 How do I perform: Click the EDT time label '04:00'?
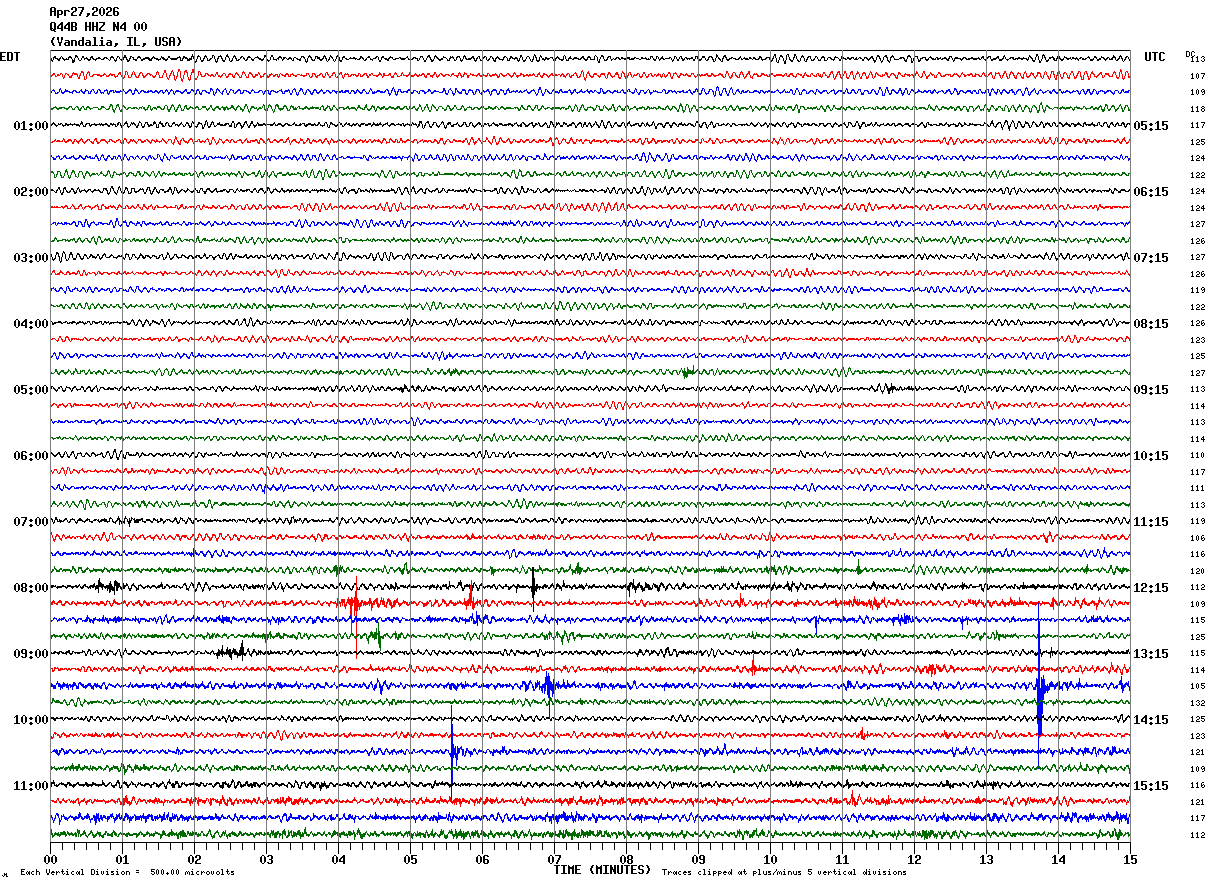(x=30, y=324)
